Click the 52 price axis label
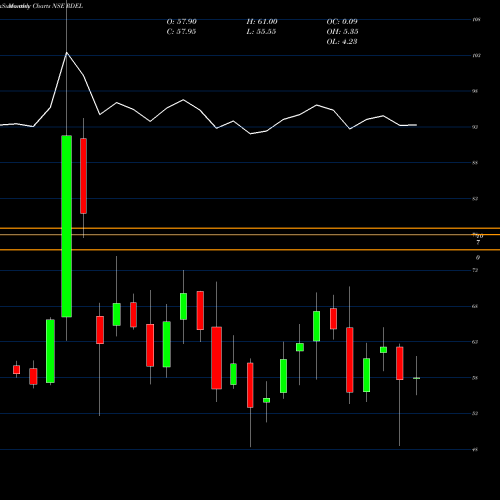This screenshot has width=500, height=500. coord(475,413)
